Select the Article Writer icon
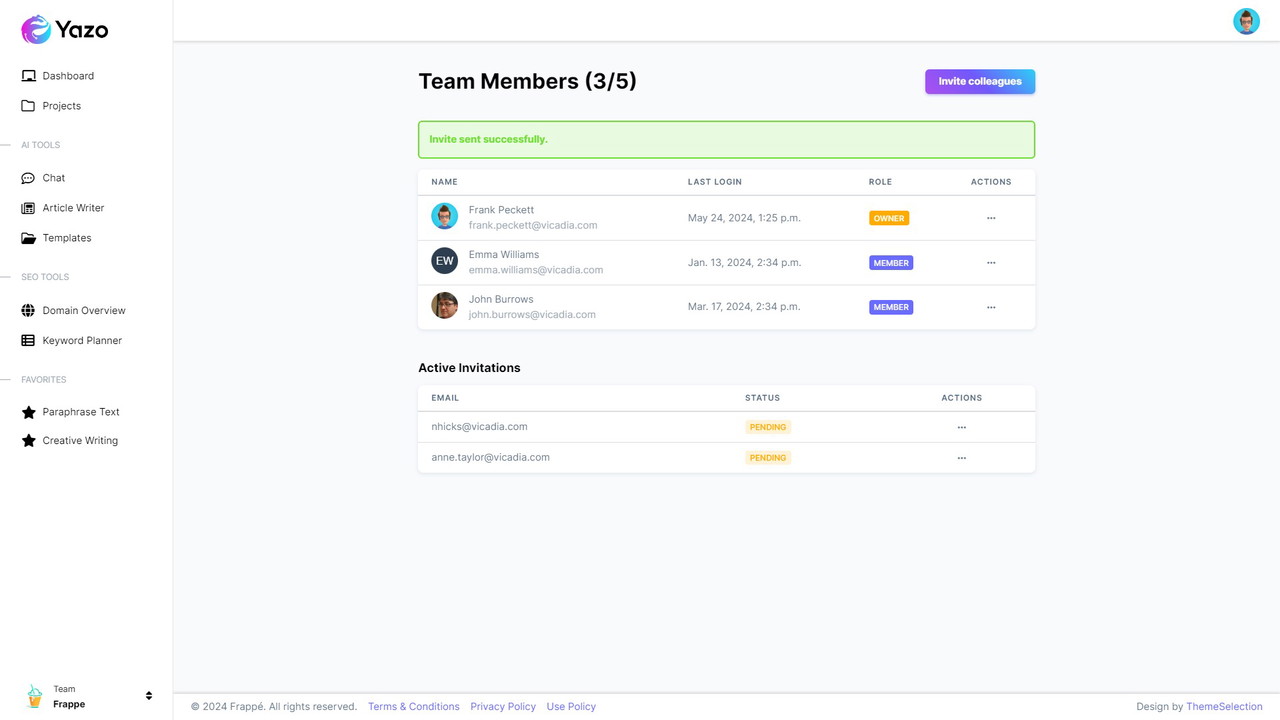The image size is (1280, 720). [x=28, y=208]
